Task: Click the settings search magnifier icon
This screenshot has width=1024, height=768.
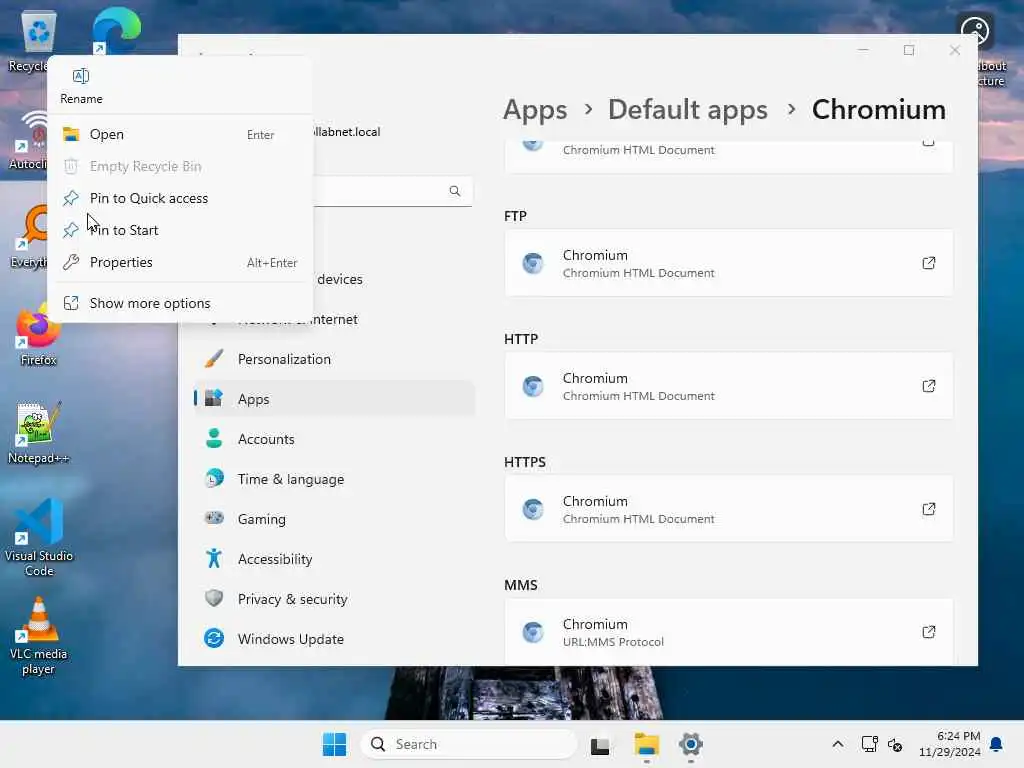Action: point(455,191)
